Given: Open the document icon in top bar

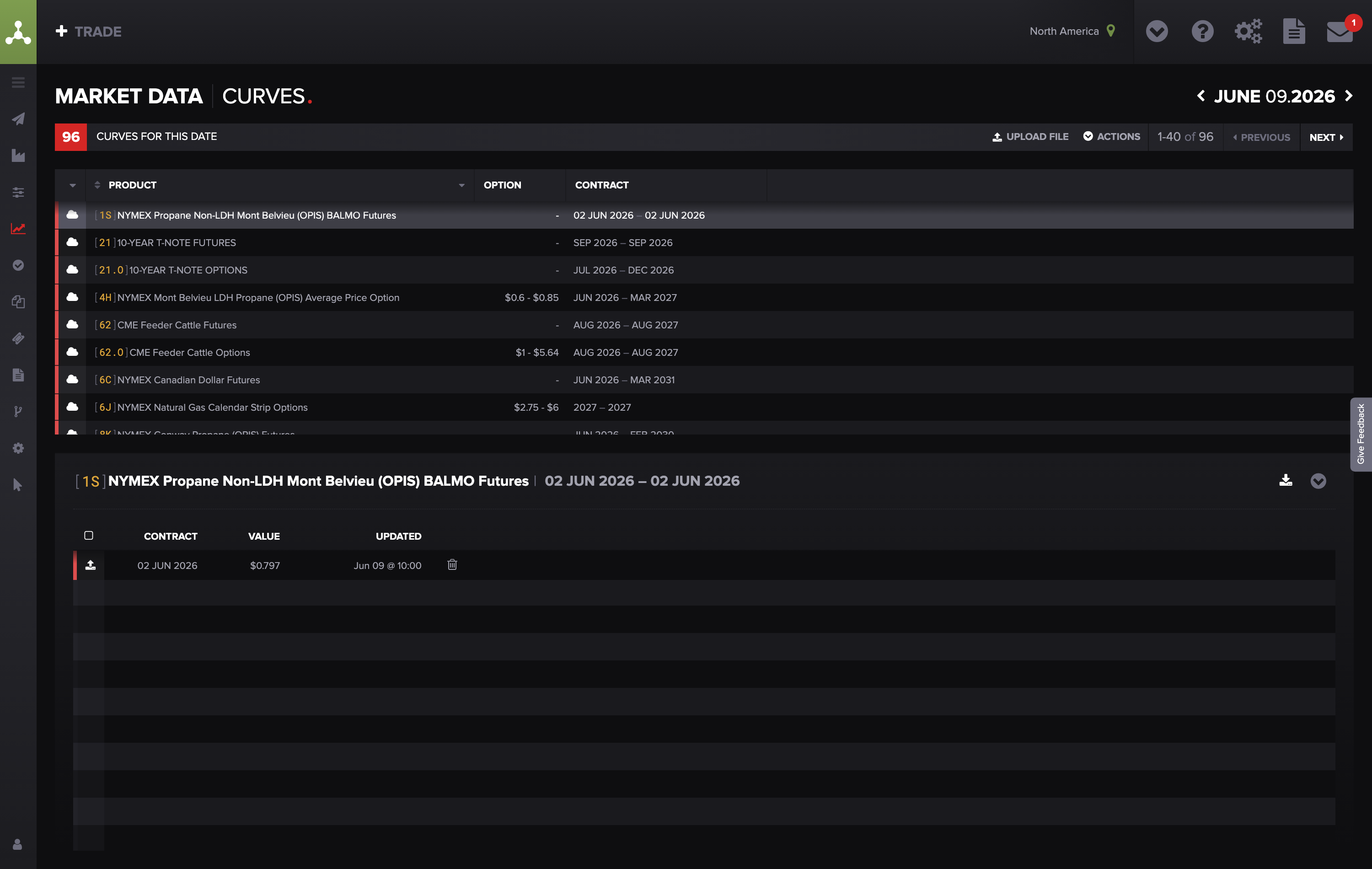Looking at the screenshot, I should 1294,32.
